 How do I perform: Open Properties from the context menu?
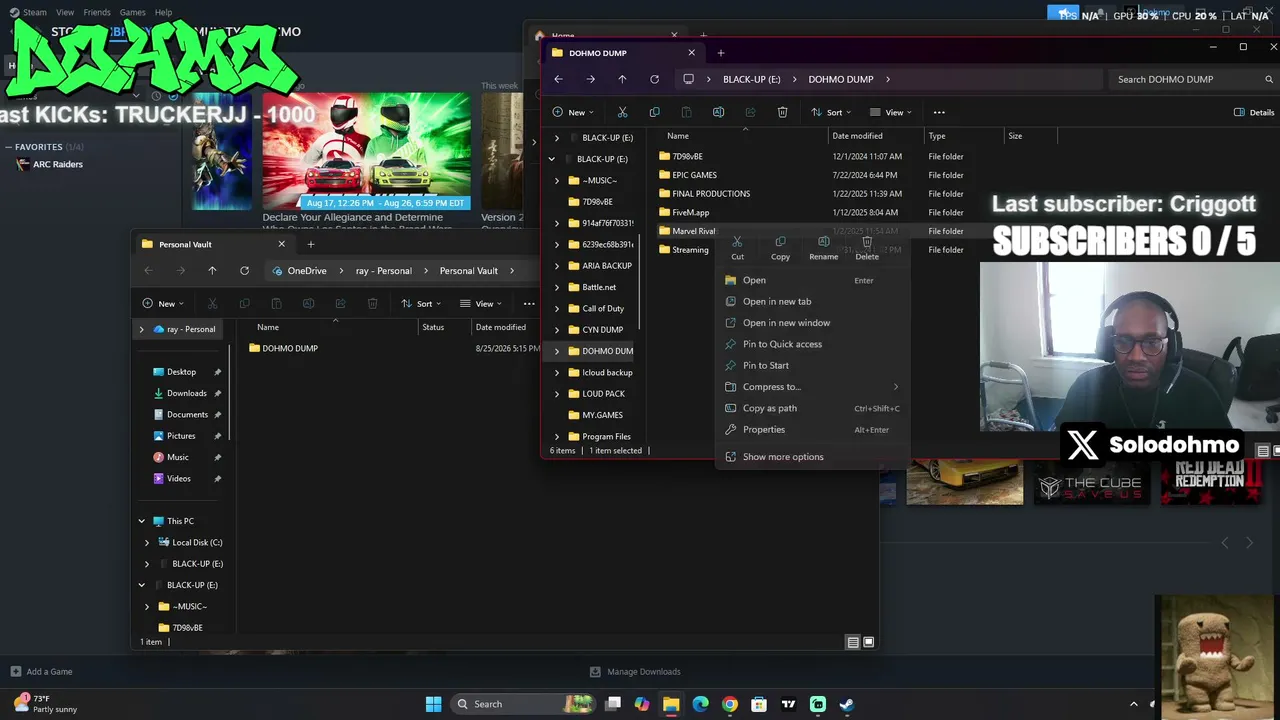pos(811,429)
